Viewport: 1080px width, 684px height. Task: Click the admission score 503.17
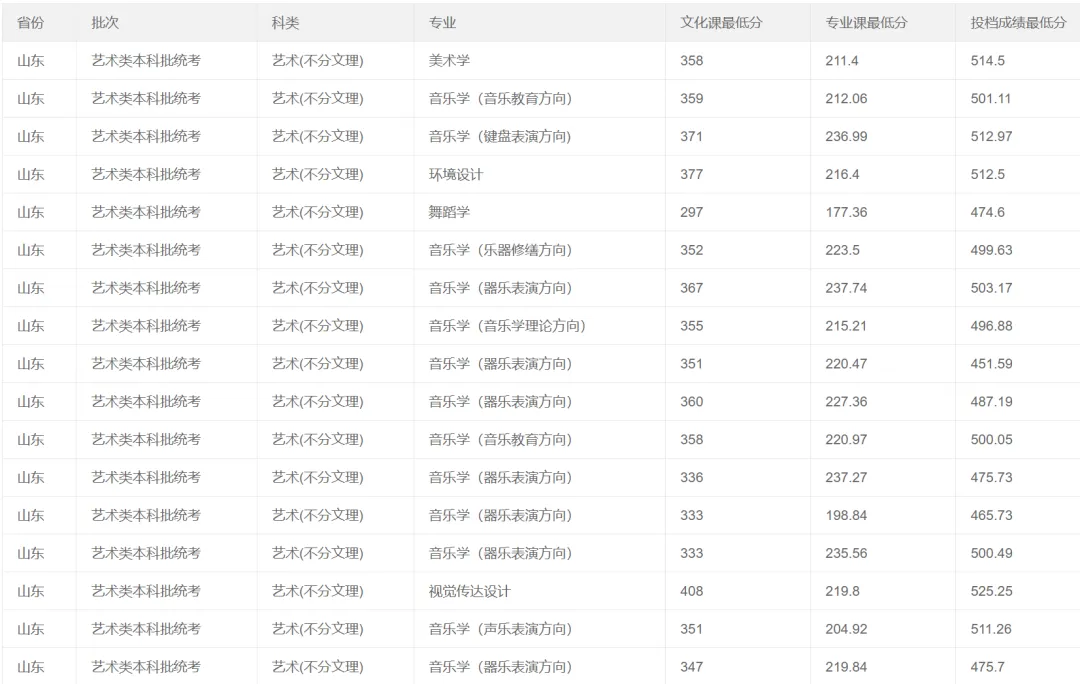click(991, 288)
